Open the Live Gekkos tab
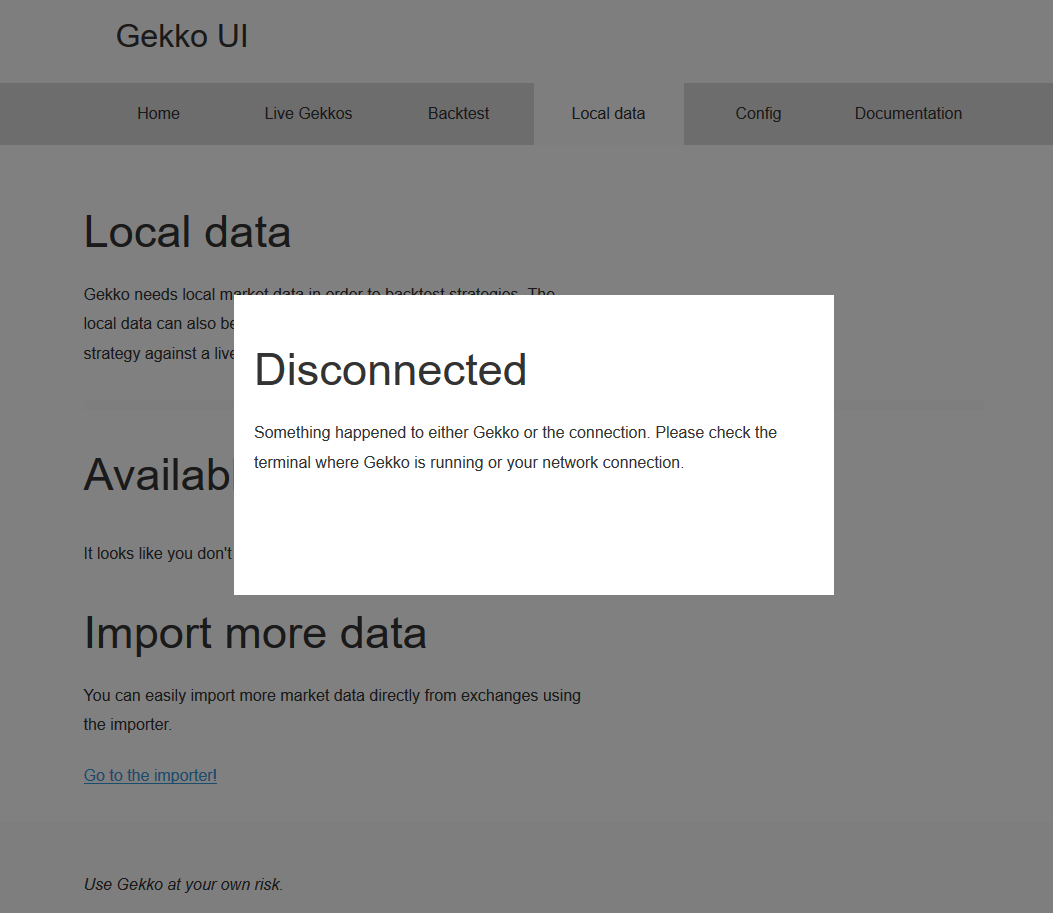Image resolution: width=1053 pixels, height=913 pixels. coord(308,113)
